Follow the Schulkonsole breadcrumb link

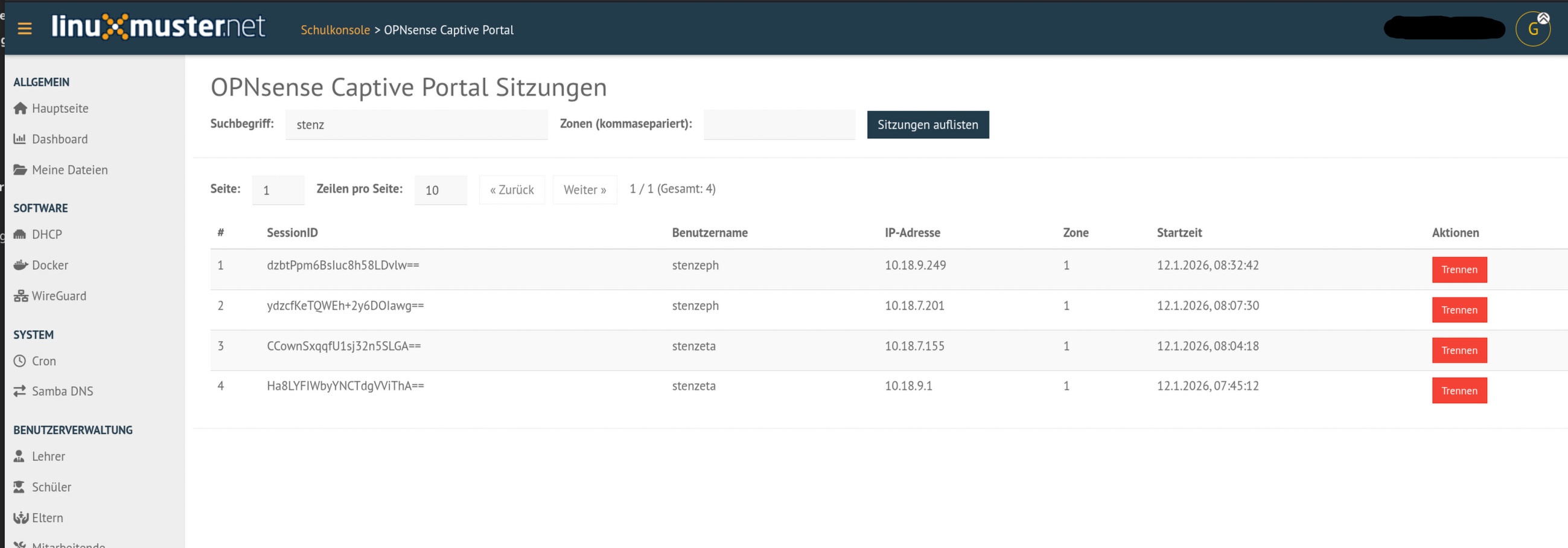click(x=335, y=30)
